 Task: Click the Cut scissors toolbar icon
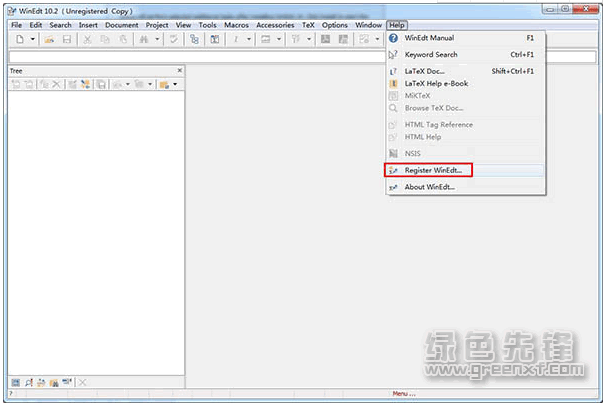pos(87,39)
